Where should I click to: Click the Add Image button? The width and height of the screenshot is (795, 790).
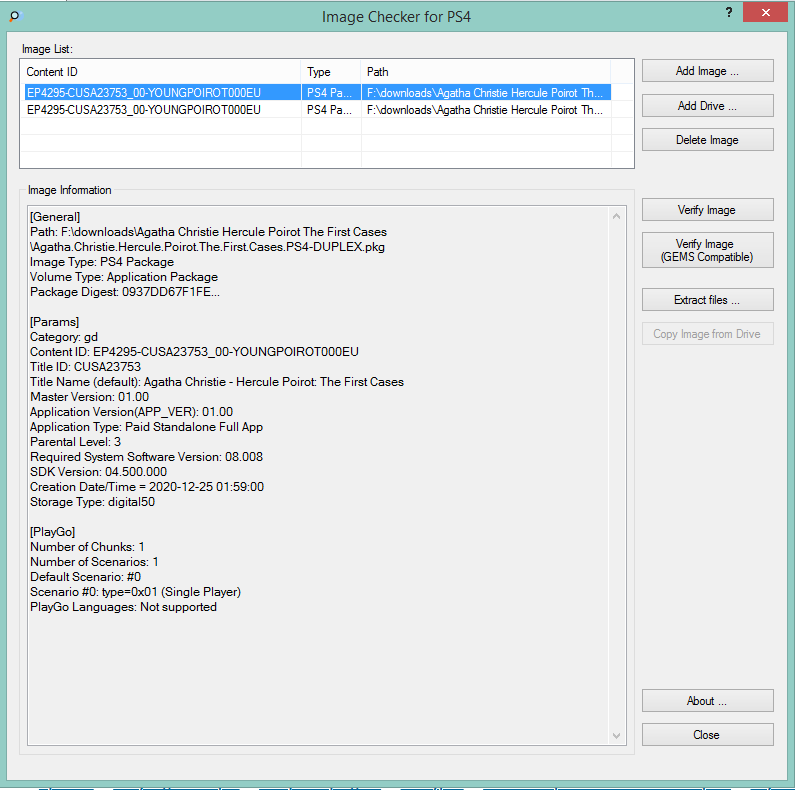pyautogui.click(x=707, y=71)
